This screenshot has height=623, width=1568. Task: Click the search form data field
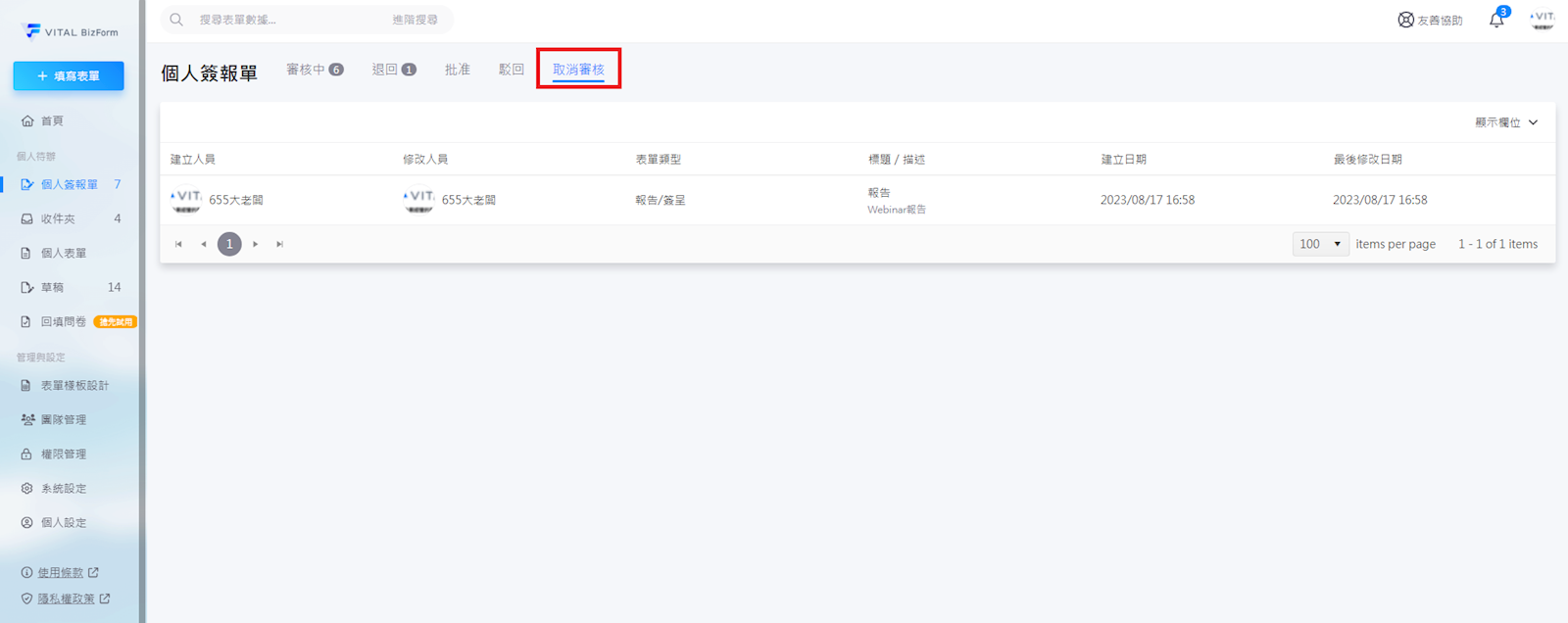284,20
